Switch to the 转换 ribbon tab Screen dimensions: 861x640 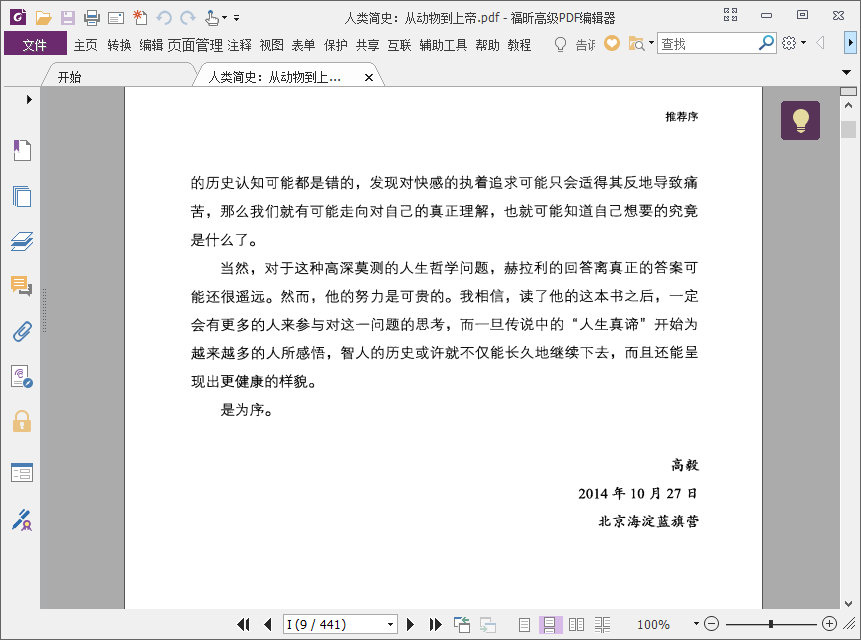point(119,45)
